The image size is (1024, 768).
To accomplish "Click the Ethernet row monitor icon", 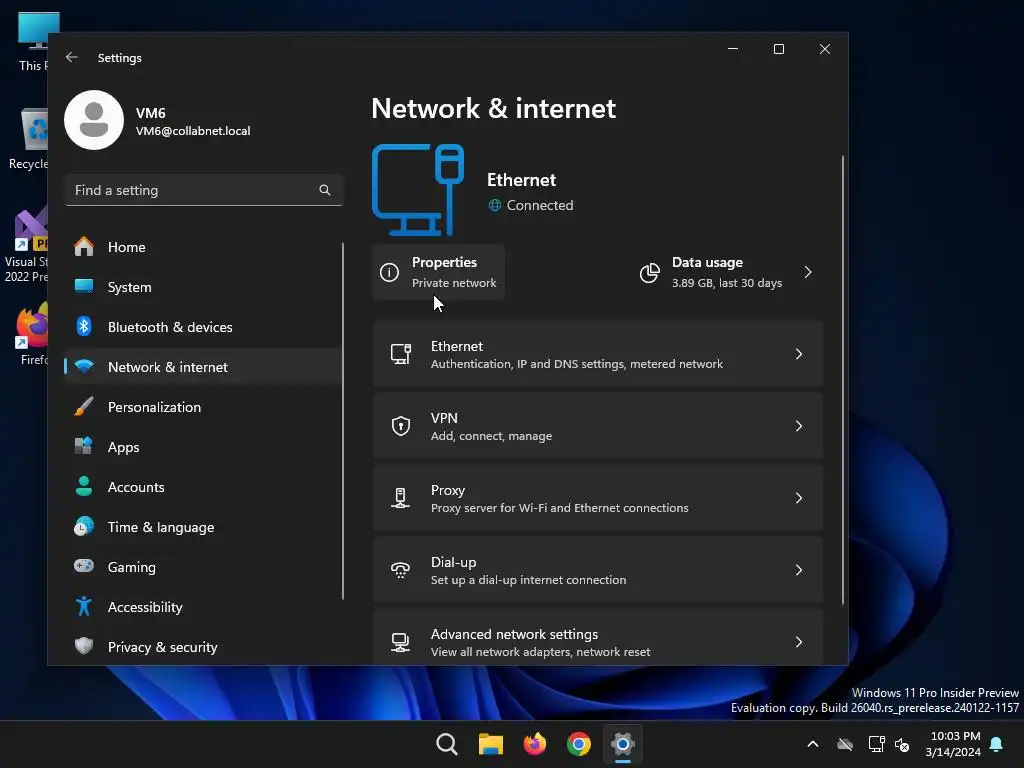I will tap(400, 354).
